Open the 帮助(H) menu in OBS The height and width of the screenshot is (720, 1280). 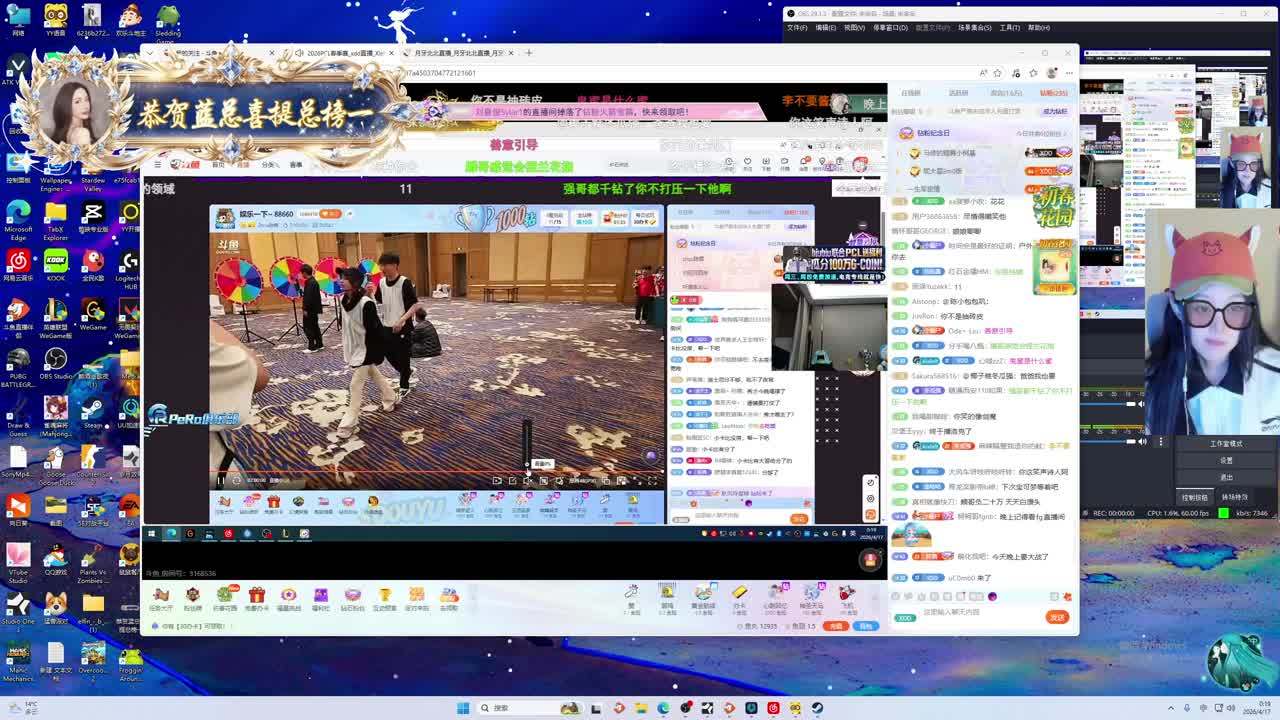[1039, 28]
